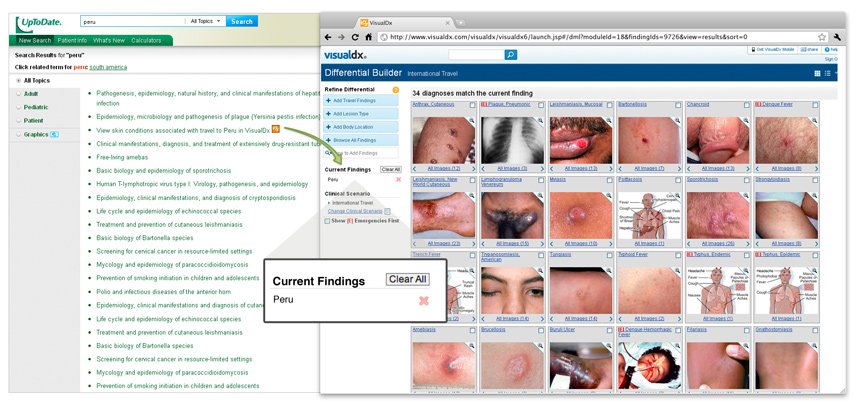The image size is (860, 420).
Task: Check the Anthrax, Cutaneous diagnosis box
Action: [472, 104]
